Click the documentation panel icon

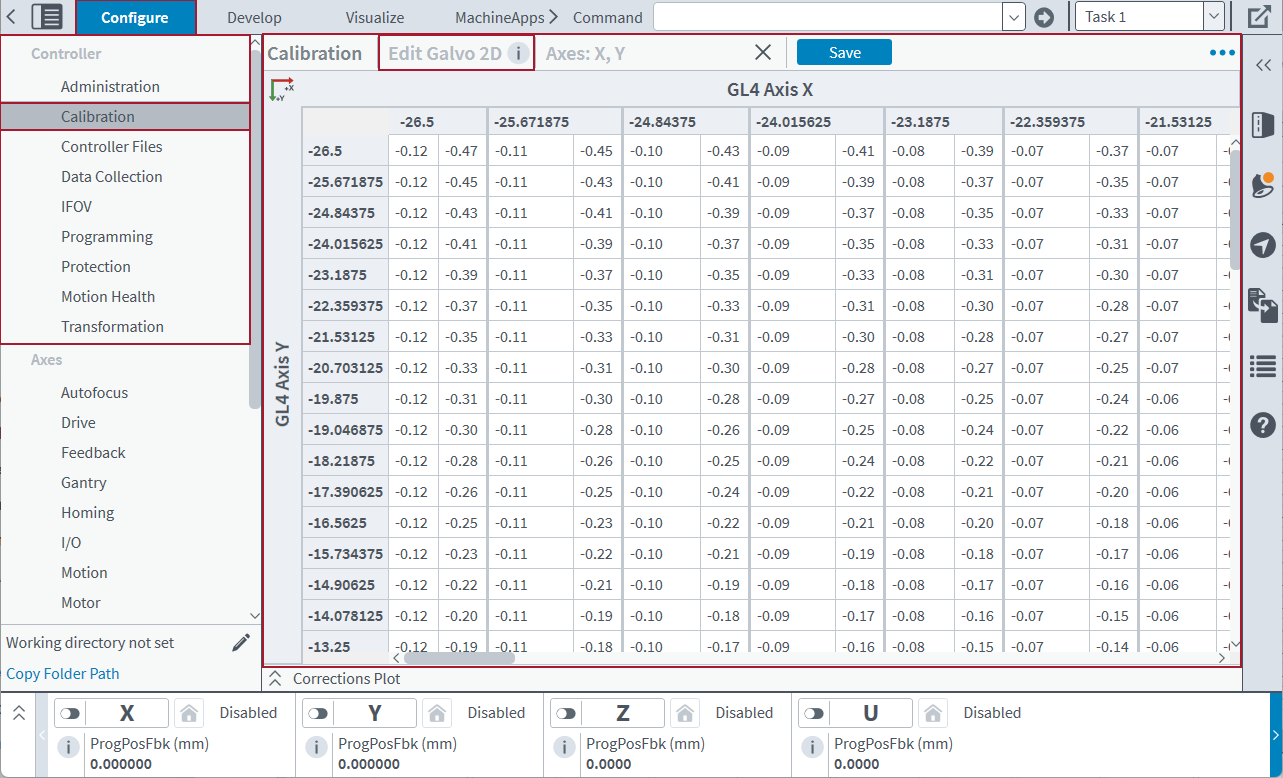(x=1263, y=125)
